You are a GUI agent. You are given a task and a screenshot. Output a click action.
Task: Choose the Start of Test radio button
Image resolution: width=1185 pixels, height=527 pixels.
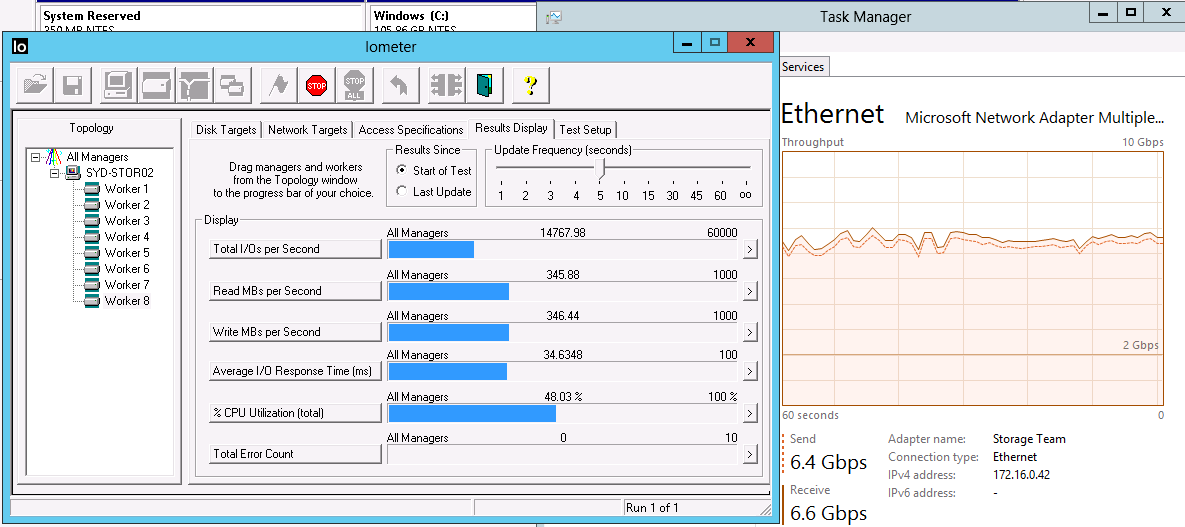401,171
